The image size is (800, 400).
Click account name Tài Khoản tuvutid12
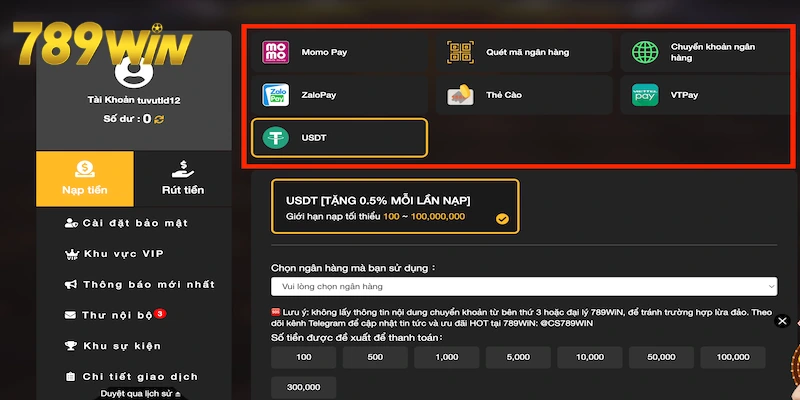click(x=134, y=101)
